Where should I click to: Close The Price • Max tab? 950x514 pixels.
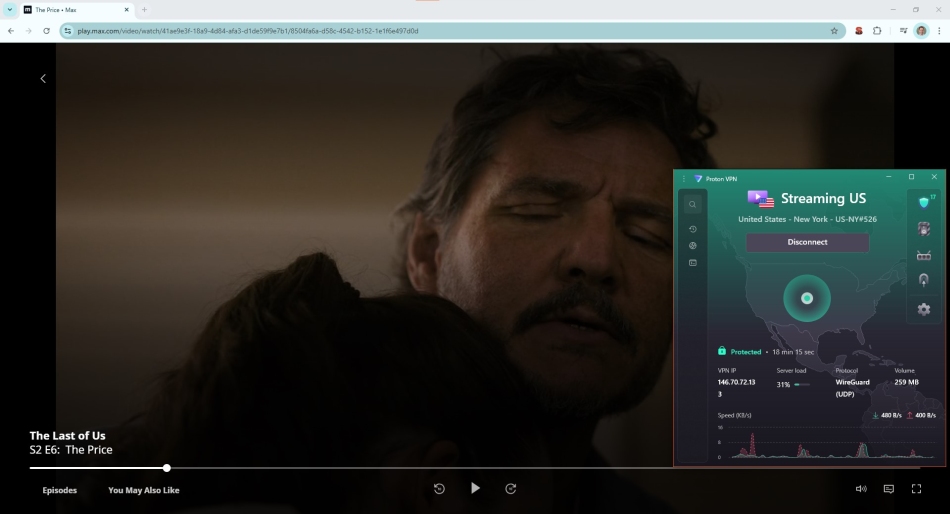[x=127, y=10]
